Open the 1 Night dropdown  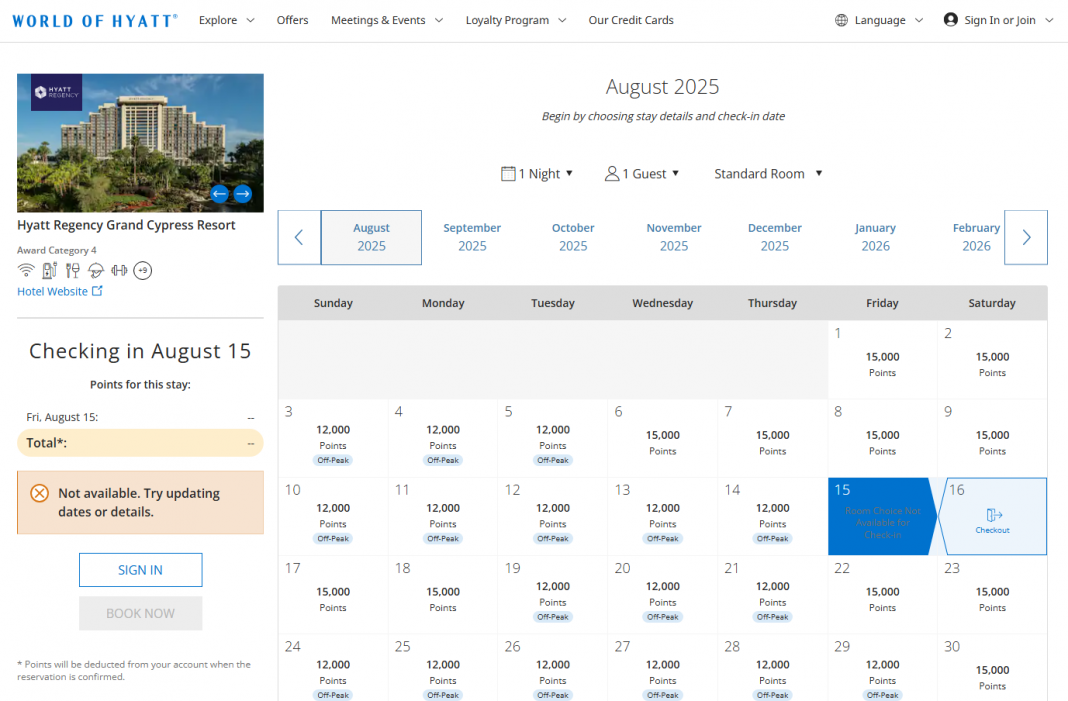[x=537, y=173]
